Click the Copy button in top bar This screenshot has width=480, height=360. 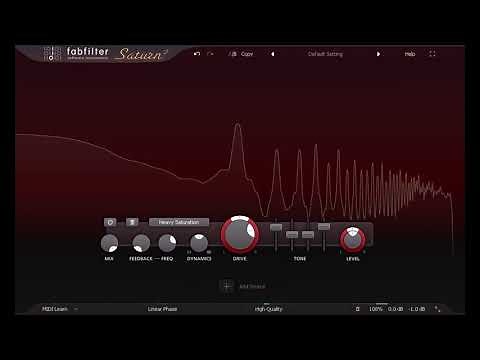[247, 54]
